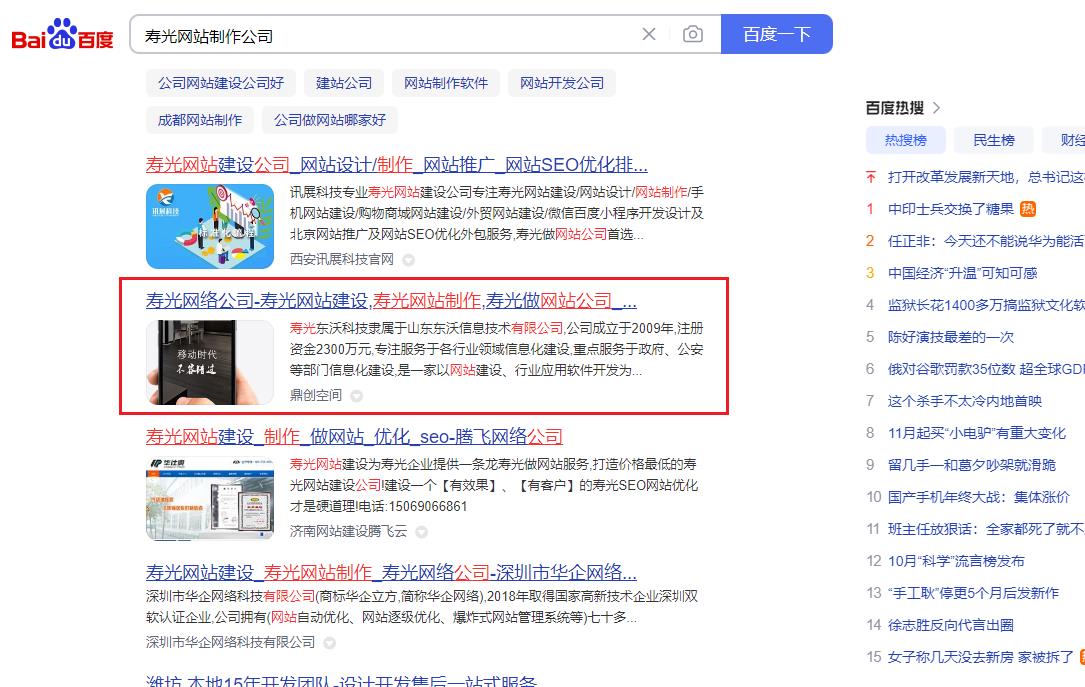Image resolution: width=1085 pixels, height=687 pixels.
Task: Click the 鼎创空间 source label
Action: coord(316,395)
